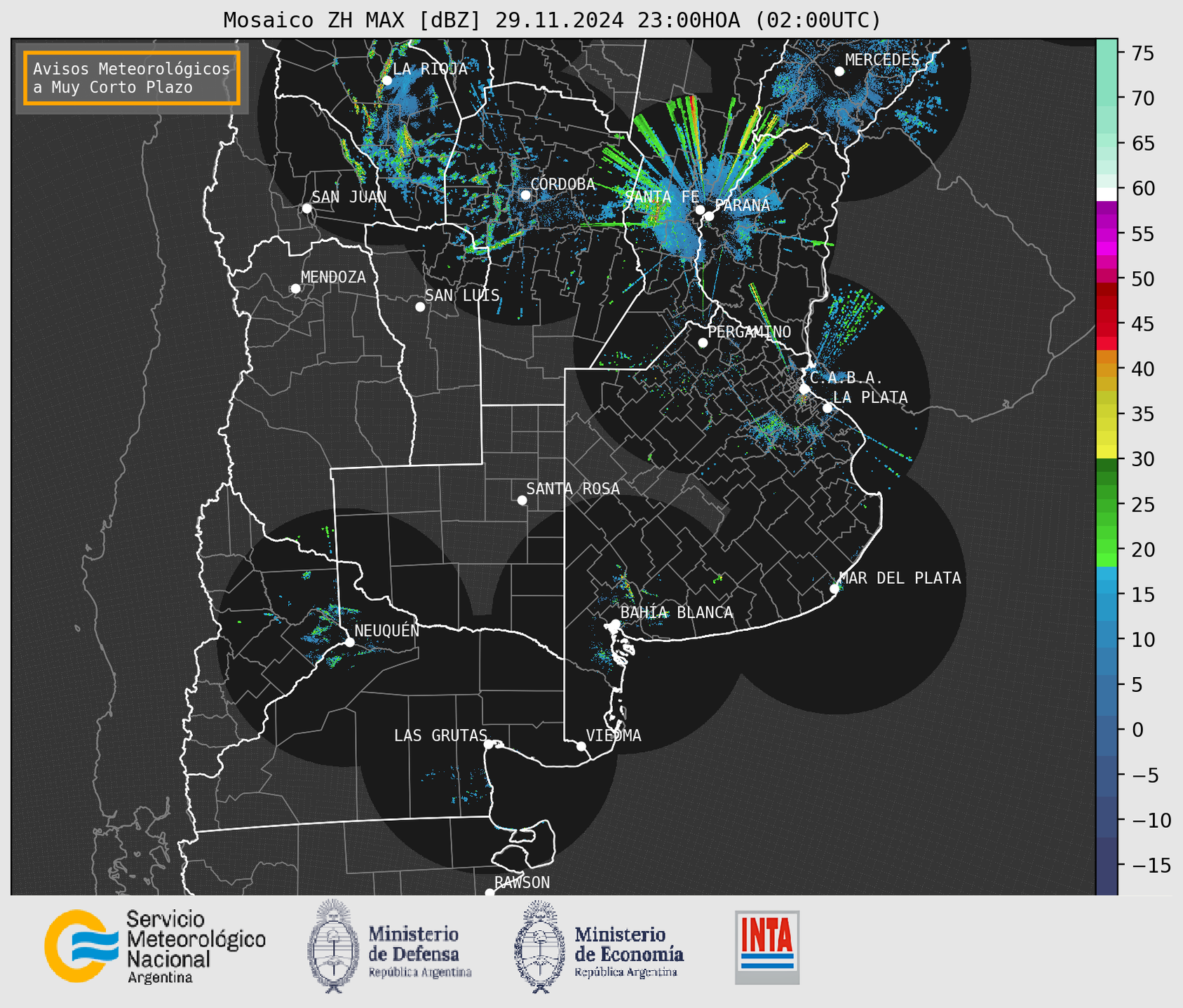
Task: Click the "LA PLATA" map label
Action: [x=870, y=397]
